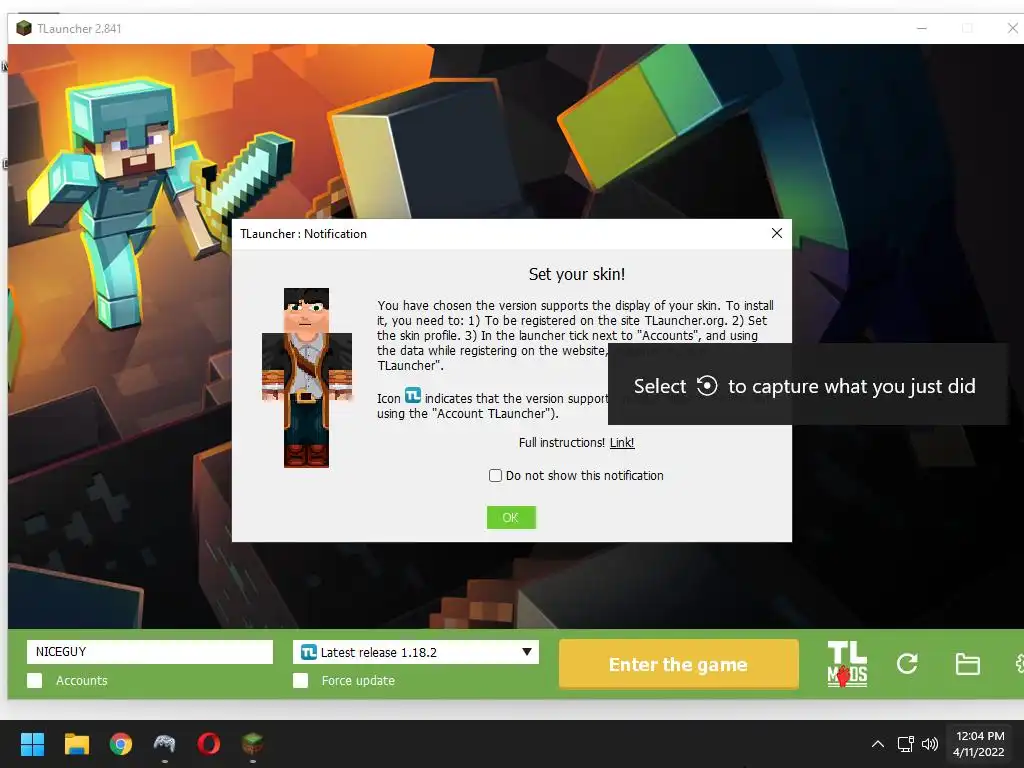Open the Full instructions Link!

click(622, 443)
